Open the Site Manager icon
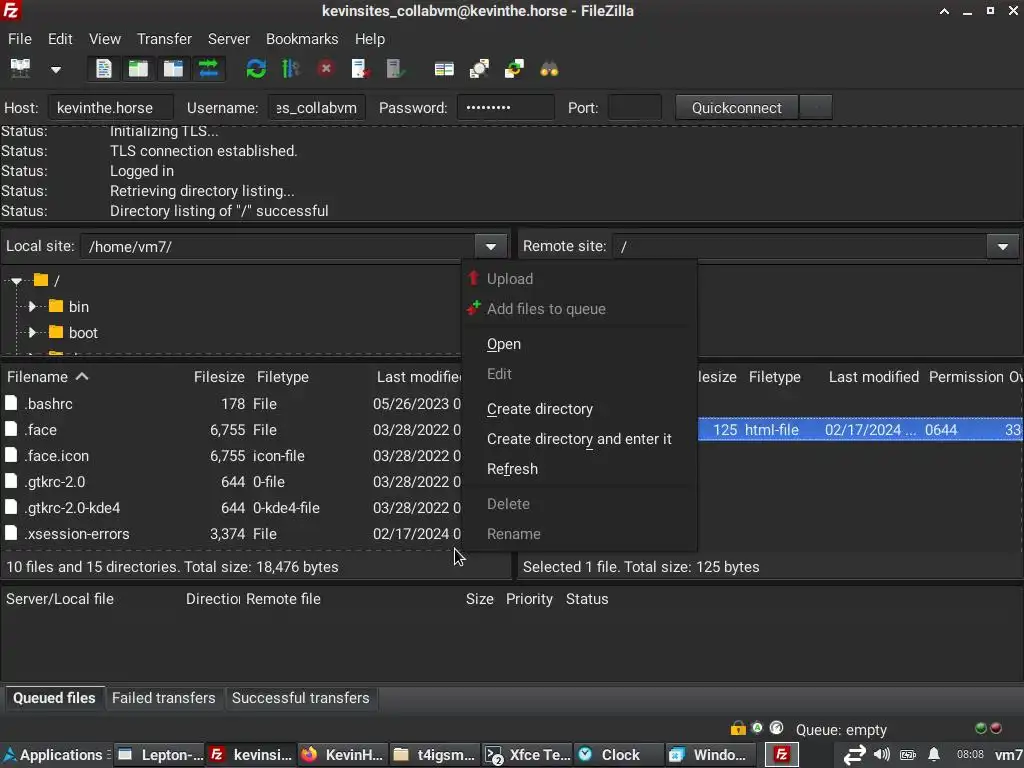Screen dimensions: 1024x768 tap(20, 69)
